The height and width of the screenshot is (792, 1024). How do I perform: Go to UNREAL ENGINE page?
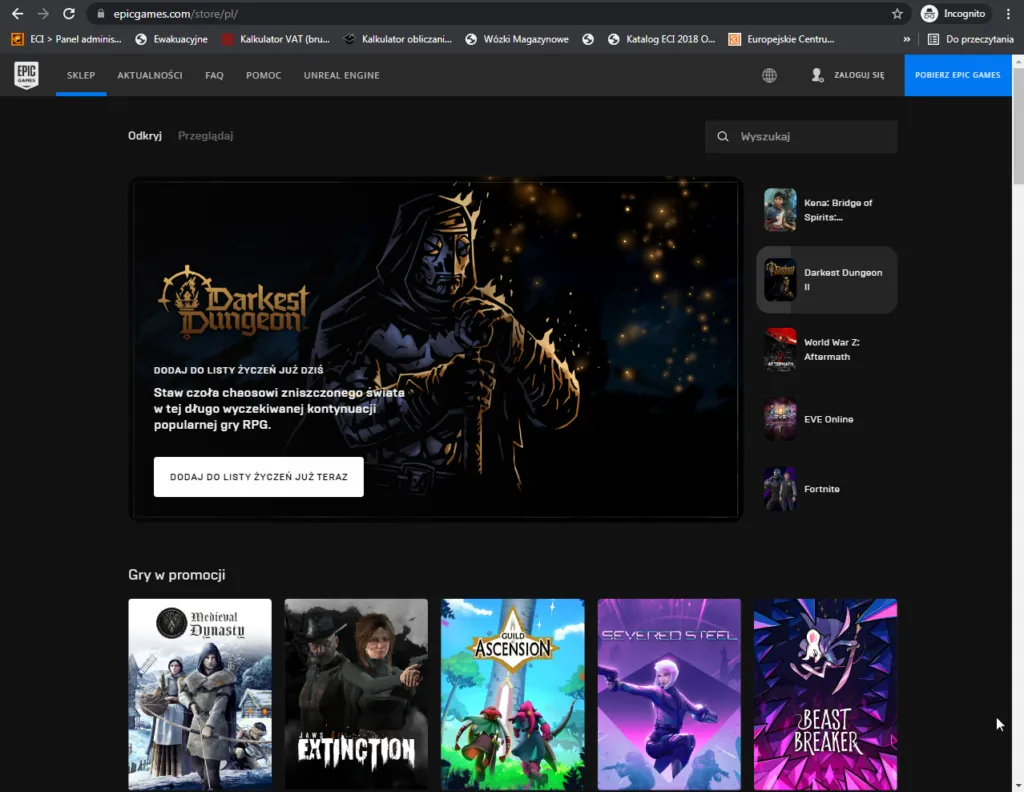point(342,75)
